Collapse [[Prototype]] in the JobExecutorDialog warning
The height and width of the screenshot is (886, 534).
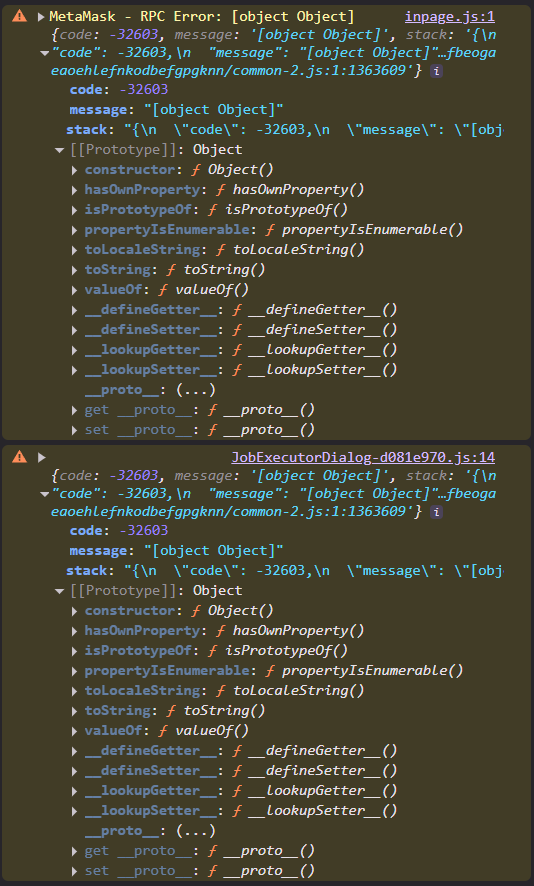[x=59, y=591]
